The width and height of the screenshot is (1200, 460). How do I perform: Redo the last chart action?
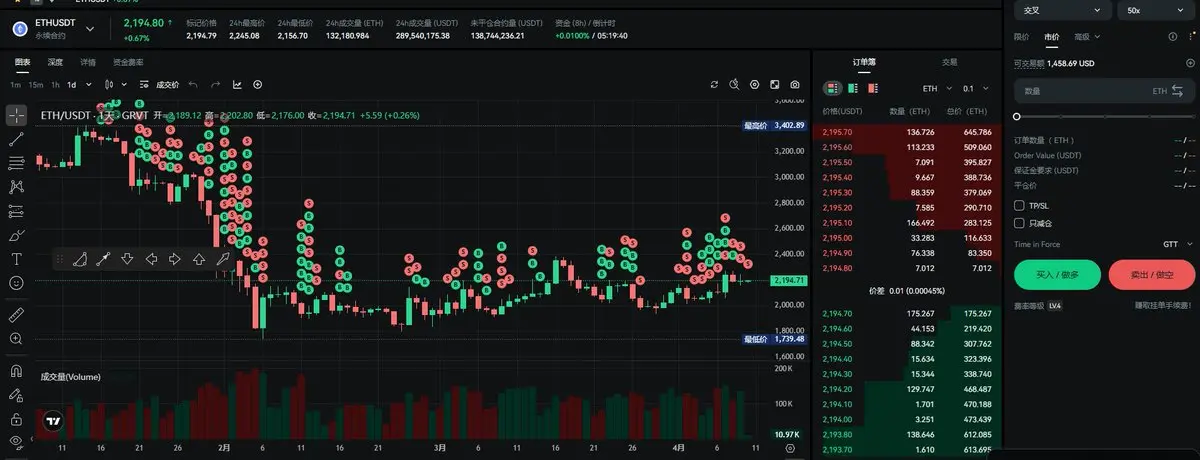pos(214,85)
